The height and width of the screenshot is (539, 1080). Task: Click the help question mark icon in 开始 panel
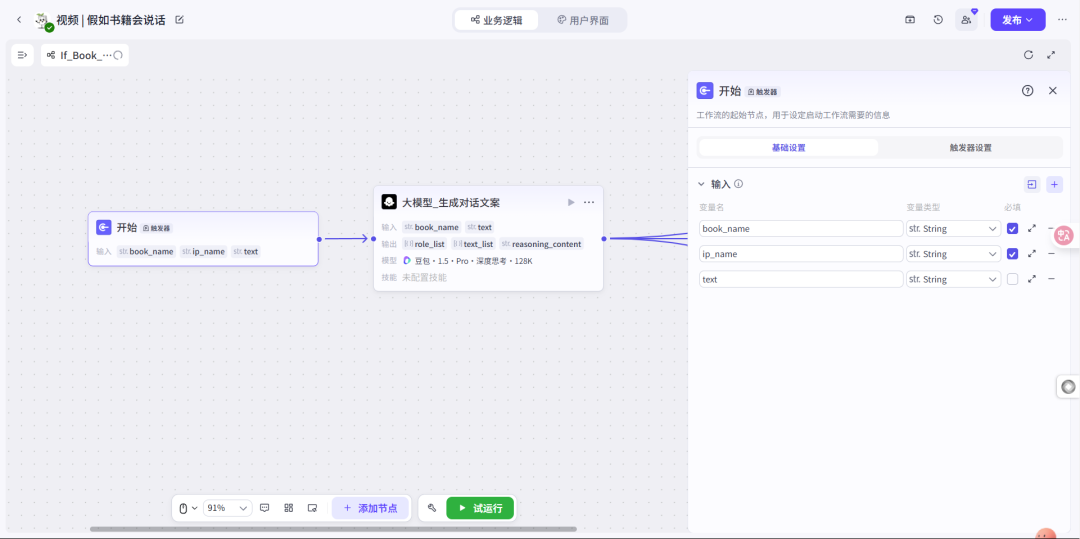click(1027, 91)
